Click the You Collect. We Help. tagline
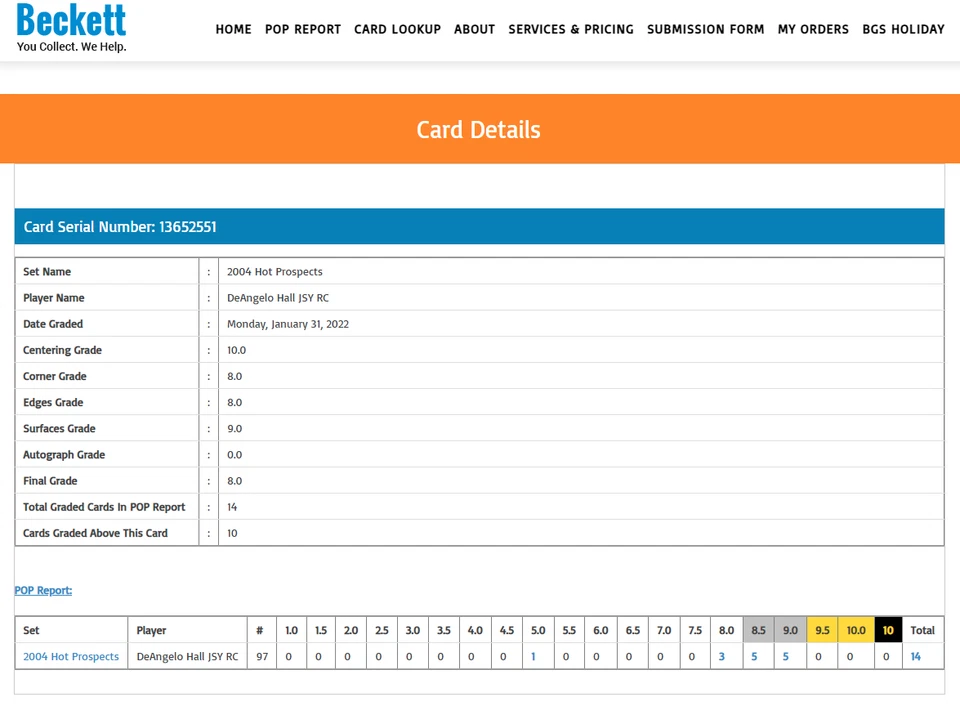The image size is (960, 706). click(72, 47)
